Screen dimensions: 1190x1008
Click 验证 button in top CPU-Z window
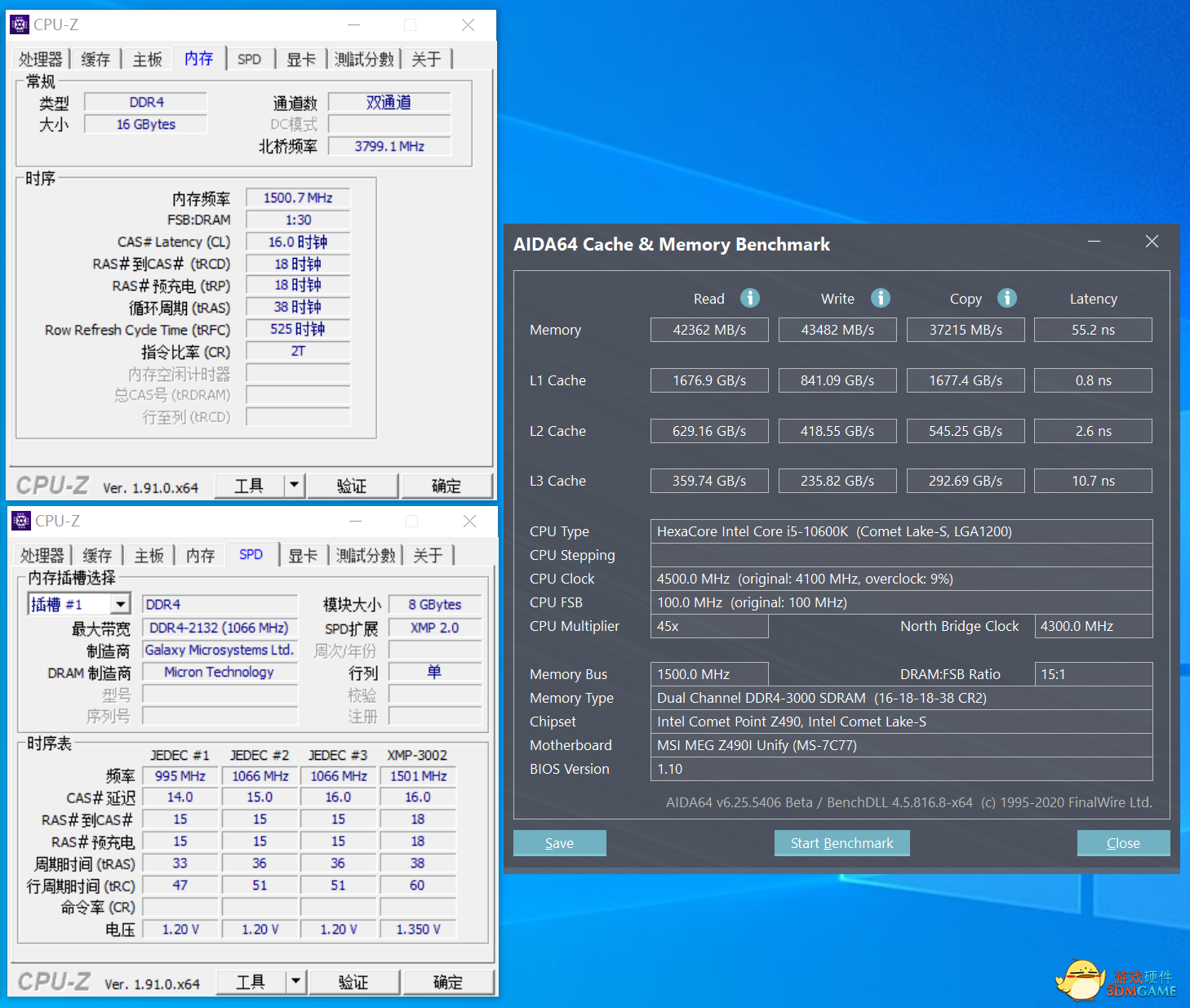353,486
